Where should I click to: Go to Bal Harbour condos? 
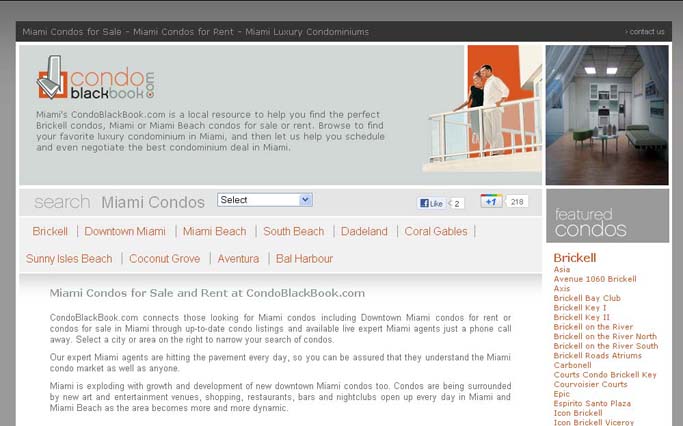coord(304,259)
